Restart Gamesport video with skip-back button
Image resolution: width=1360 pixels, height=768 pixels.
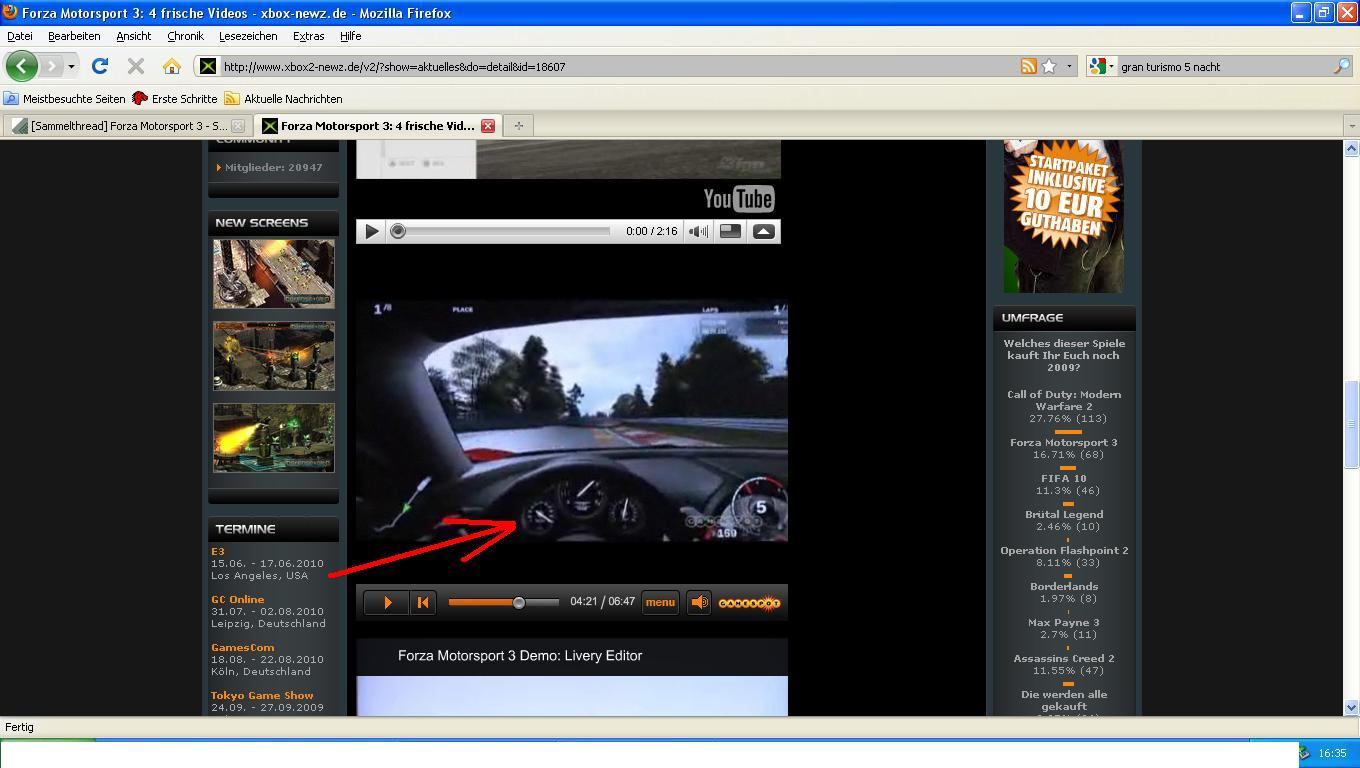tap(423, 602)
